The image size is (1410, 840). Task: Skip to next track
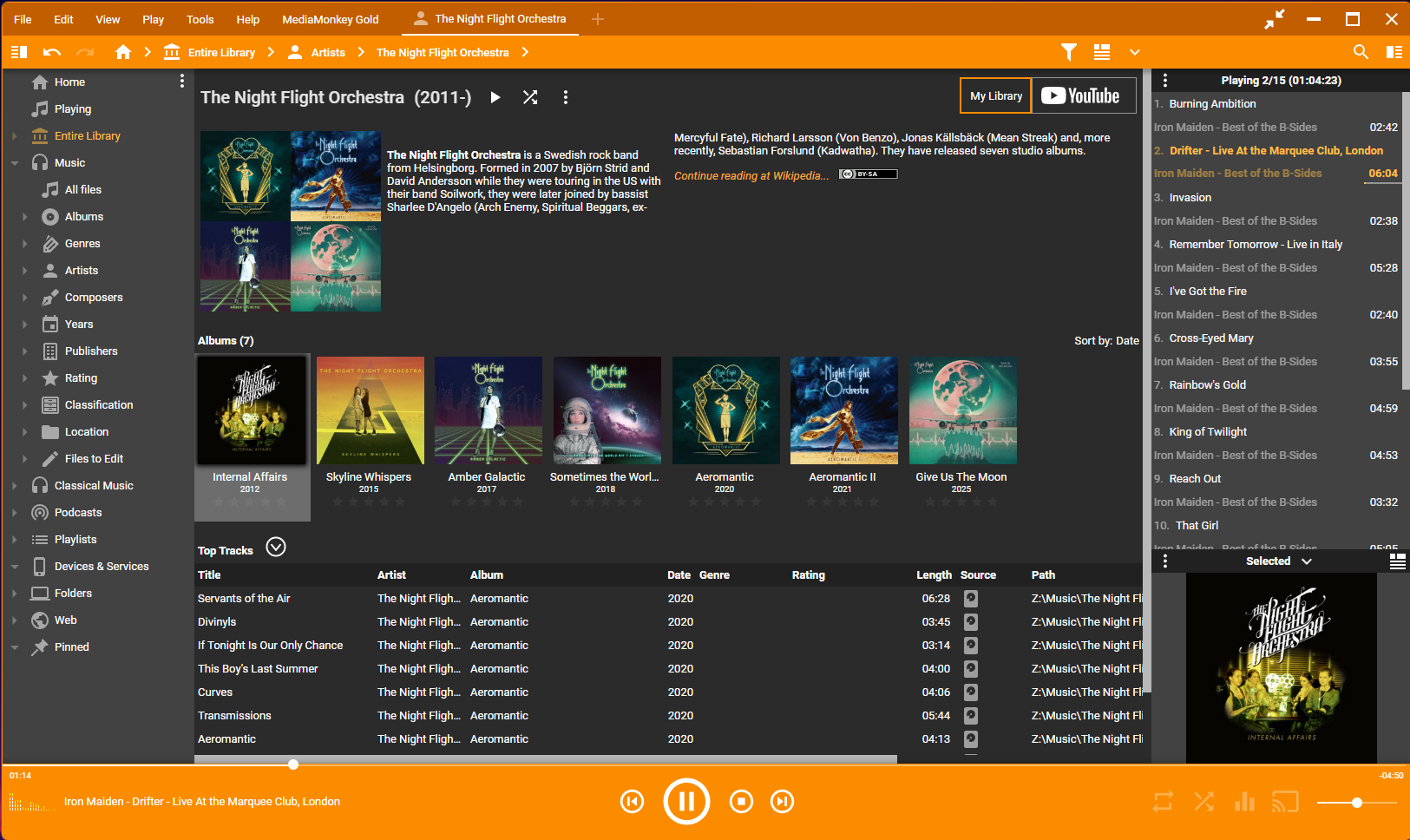coord(783,802)
